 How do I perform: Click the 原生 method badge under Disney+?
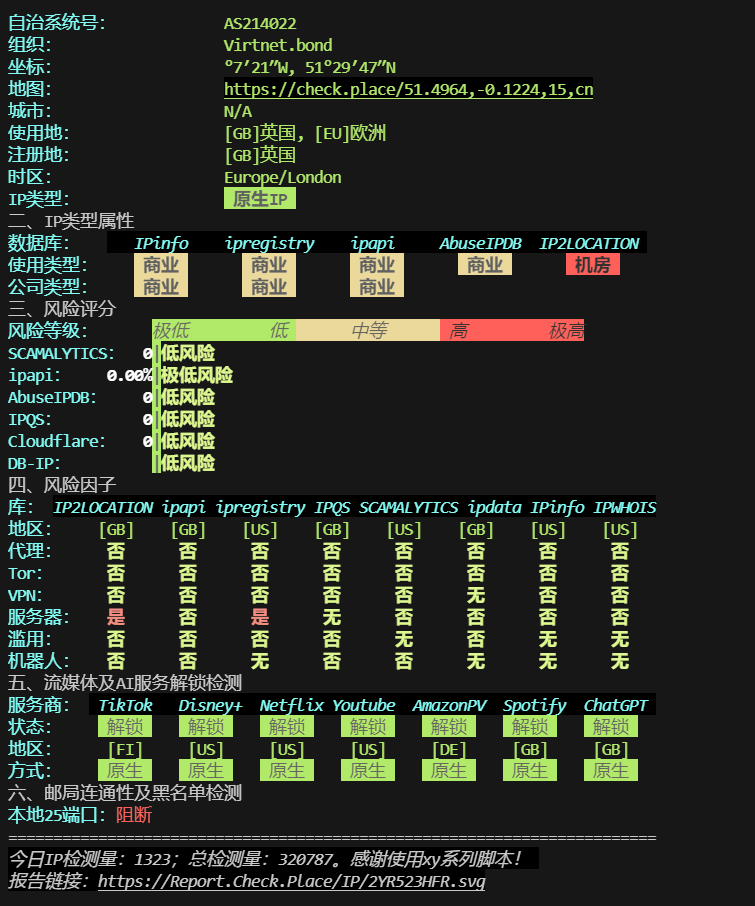[206, 771]
